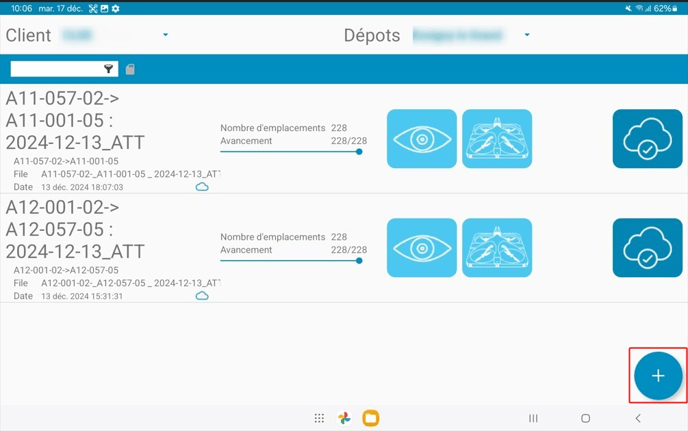Click the filter funnel icon
Viewport: 688px width, 431px height.
coord(109,69)
